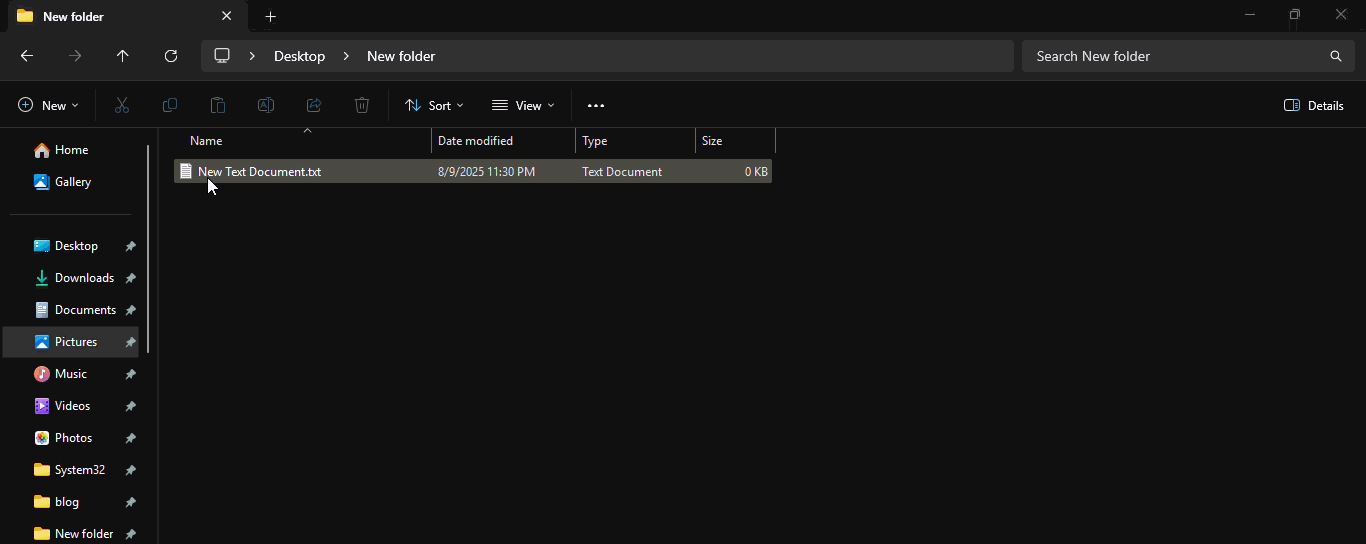
Task: Go back with the back arrow
Action: pos(27,56)
